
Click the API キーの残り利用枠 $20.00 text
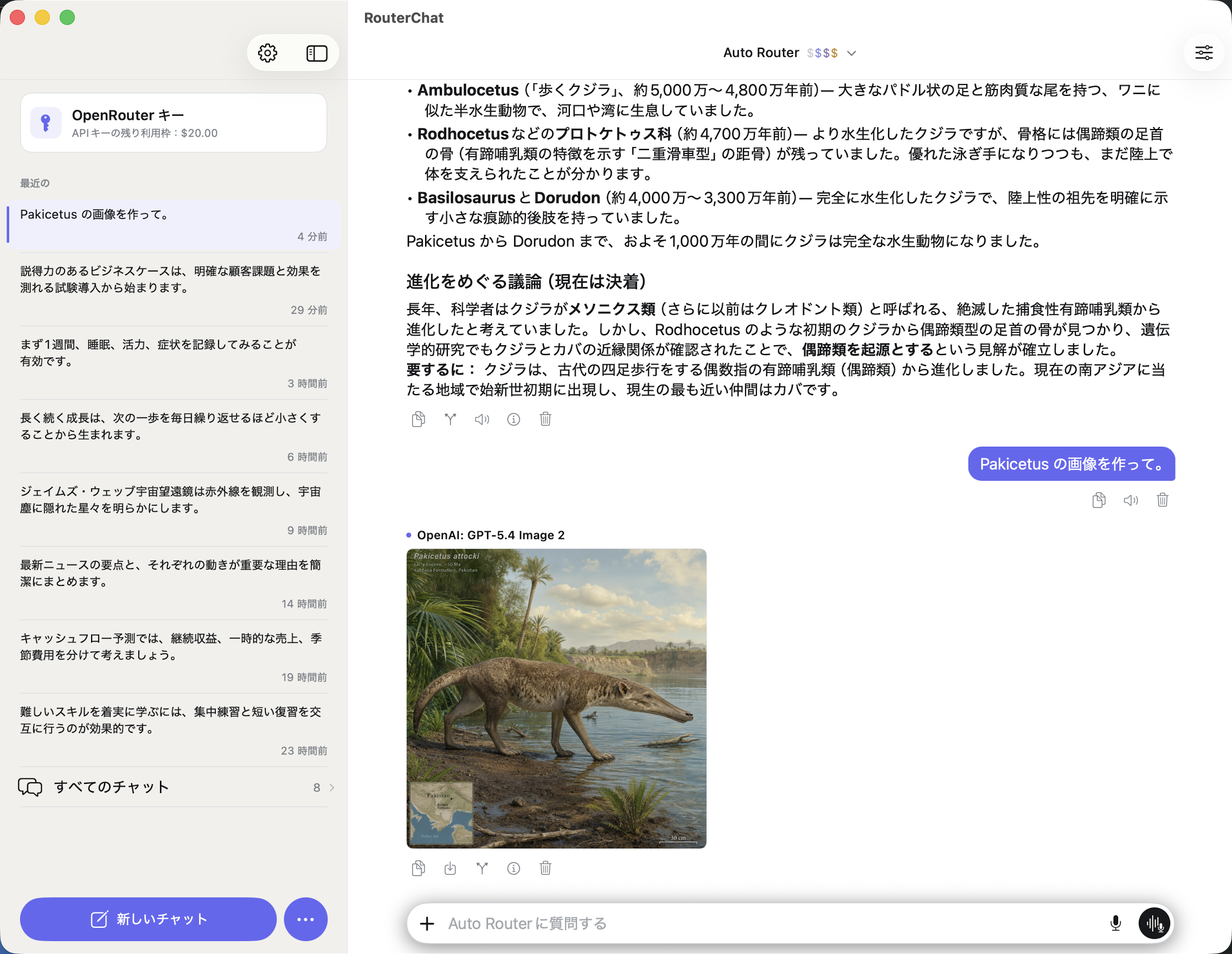point(144,133)
